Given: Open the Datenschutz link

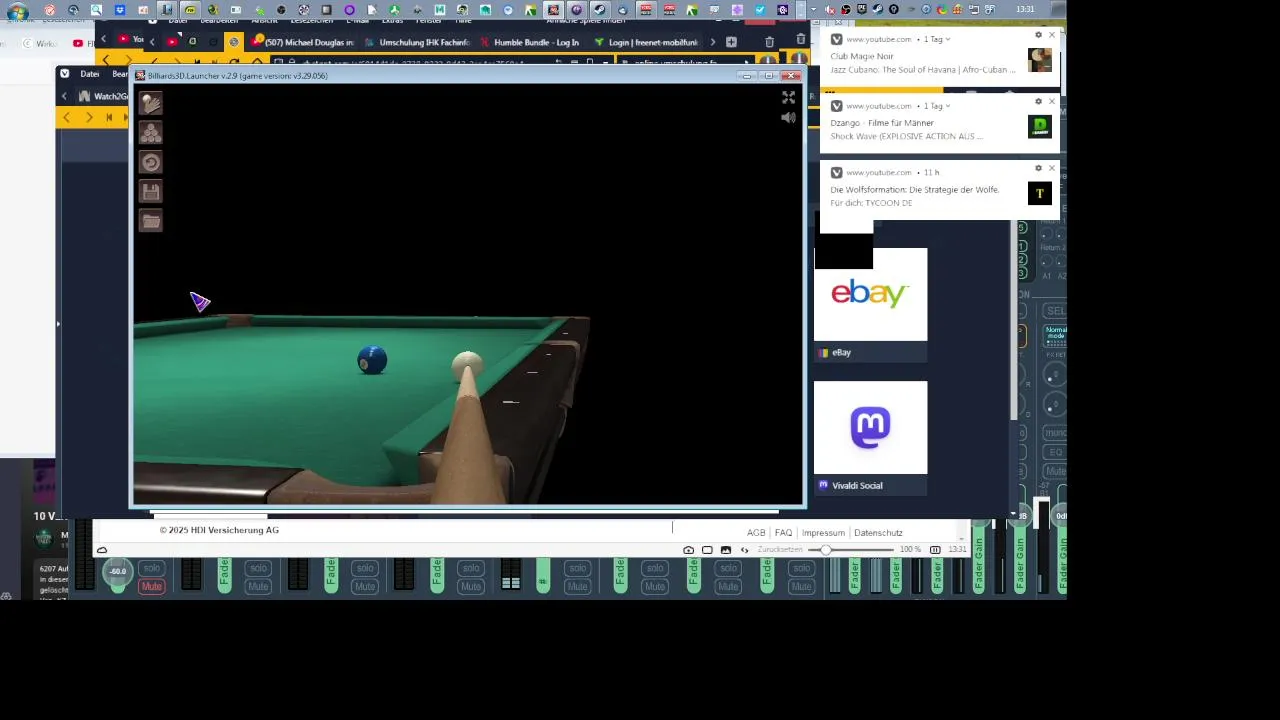Looking at the screenshot, I should click(878, 533).
